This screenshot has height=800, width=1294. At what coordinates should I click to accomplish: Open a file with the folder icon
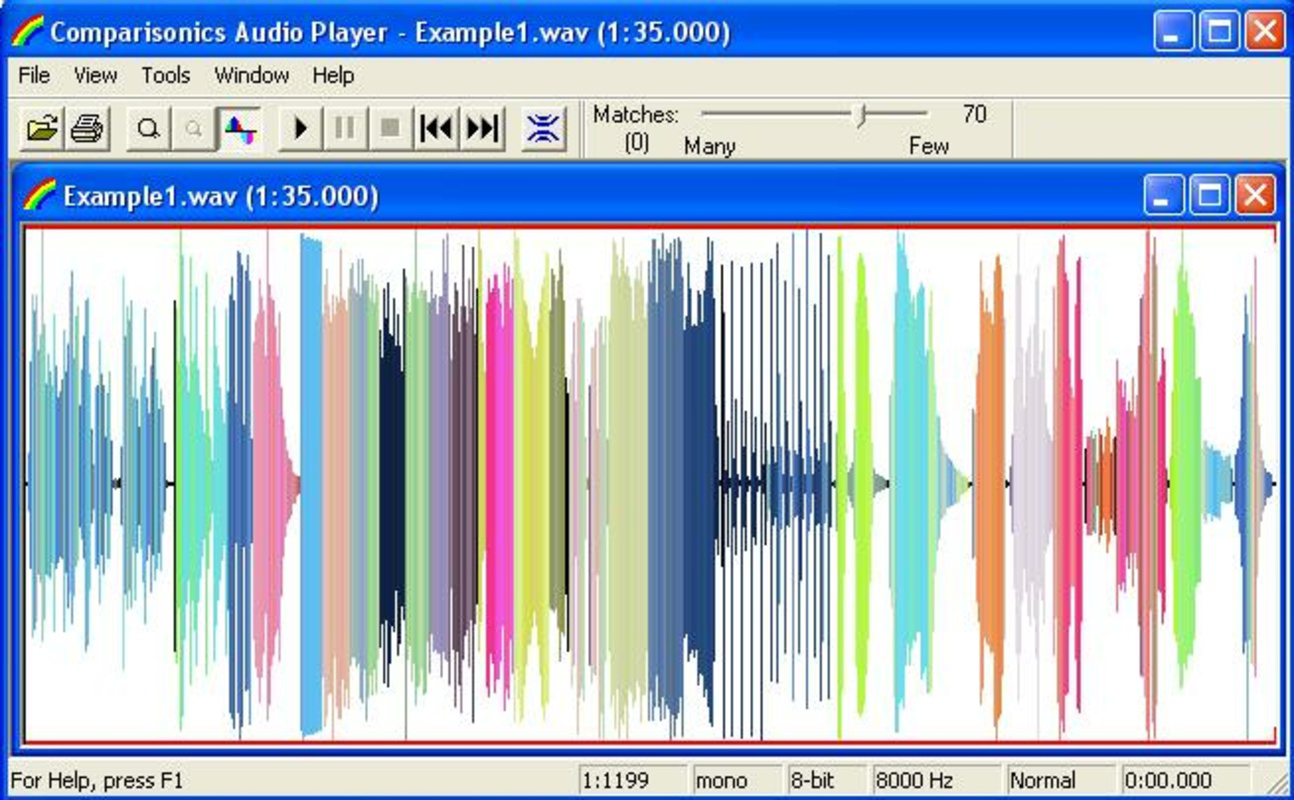(x=42, y=129)
